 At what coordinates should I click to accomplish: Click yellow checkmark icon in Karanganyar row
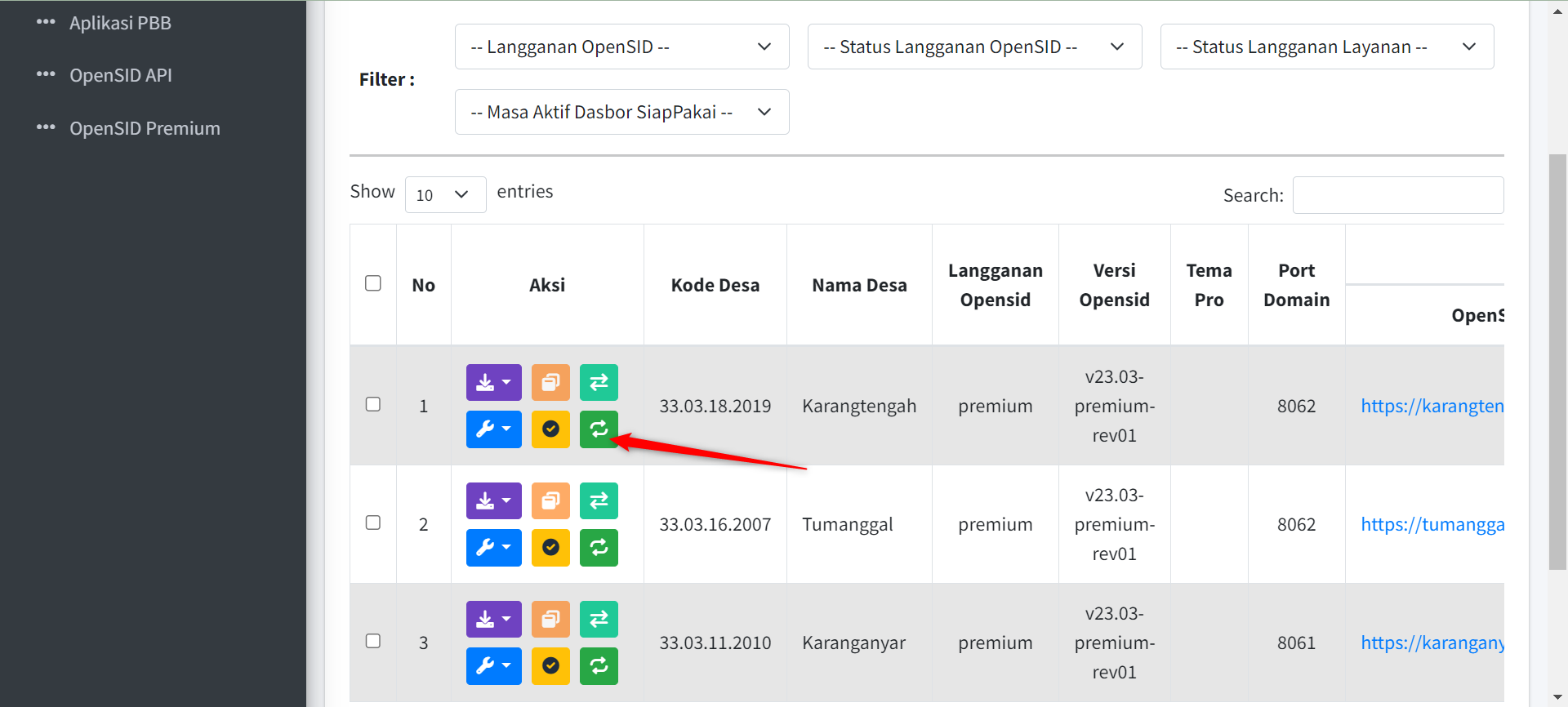click(x=550, y=666)
